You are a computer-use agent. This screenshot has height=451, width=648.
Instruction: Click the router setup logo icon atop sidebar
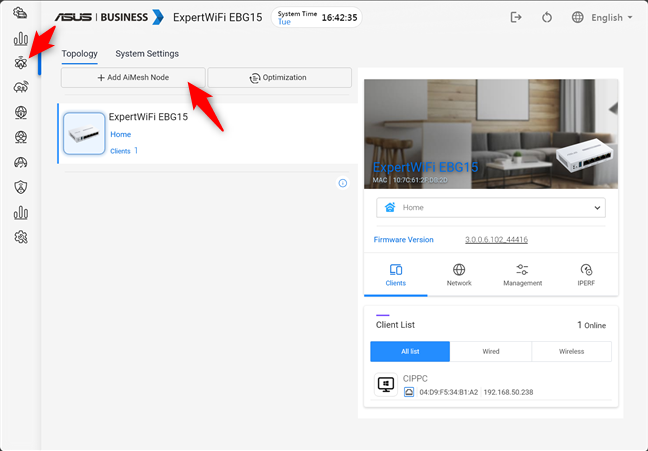[20, 13]
